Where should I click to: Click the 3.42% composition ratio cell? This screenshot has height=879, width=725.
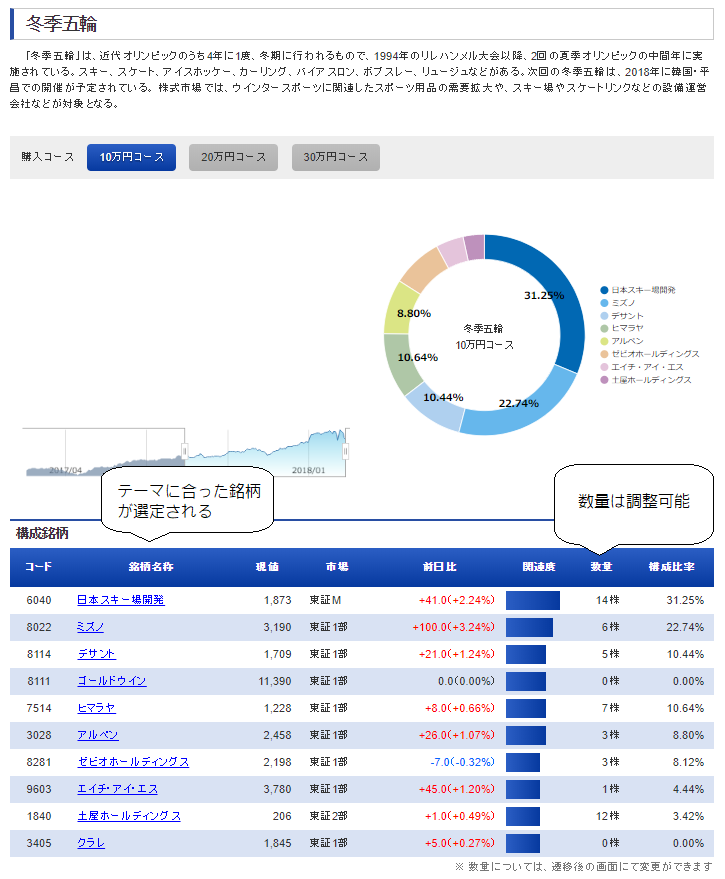[x=689, y=816]
